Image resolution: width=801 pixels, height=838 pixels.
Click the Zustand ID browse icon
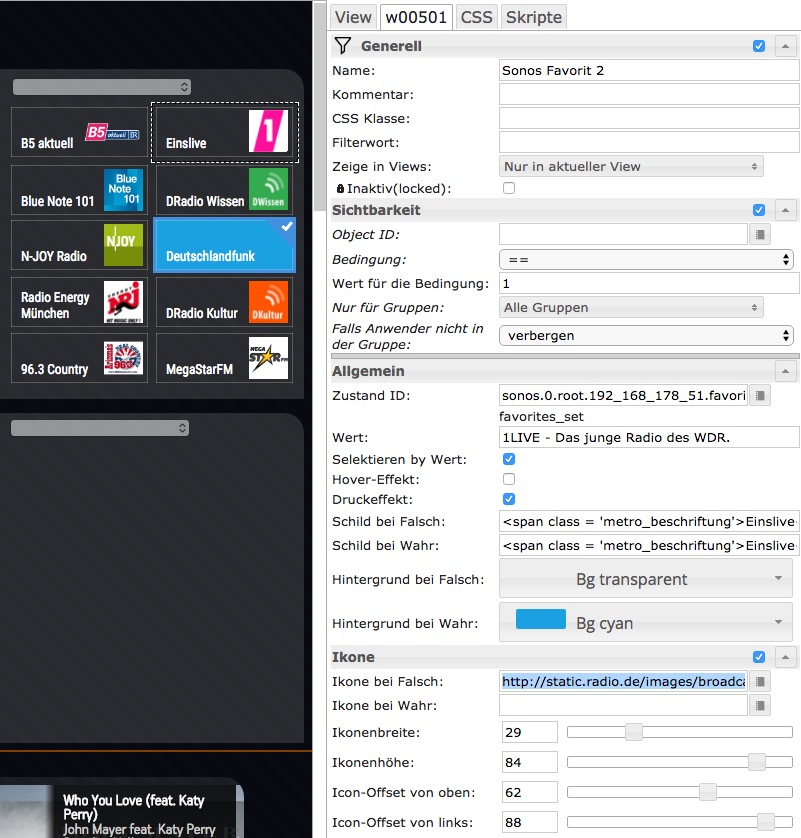(x=761, y=396)
